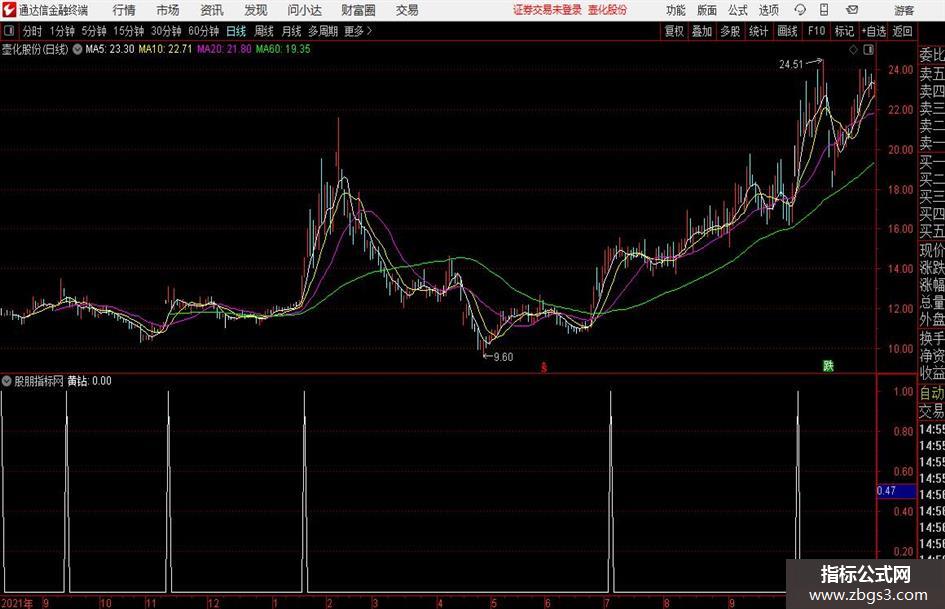Click the 叠加 overlay button
This screenshot has width=945, height=609.
(702, 31)
